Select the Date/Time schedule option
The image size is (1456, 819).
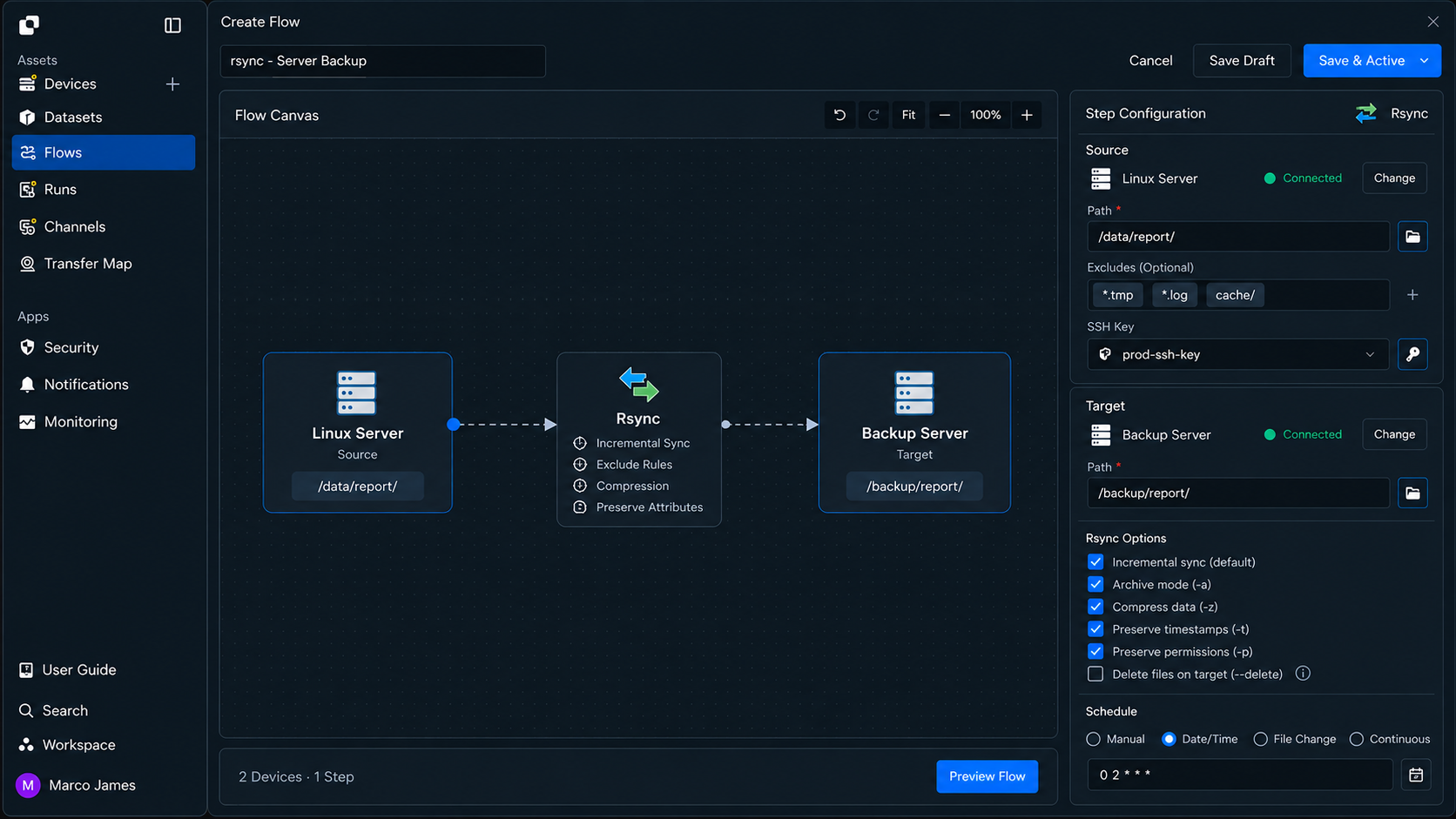pos(1169,739)
